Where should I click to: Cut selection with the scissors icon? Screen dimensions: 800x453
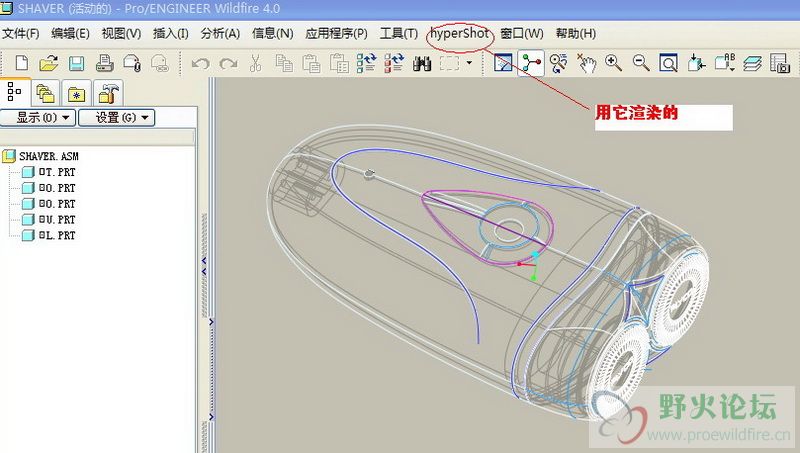click(256, 63)
